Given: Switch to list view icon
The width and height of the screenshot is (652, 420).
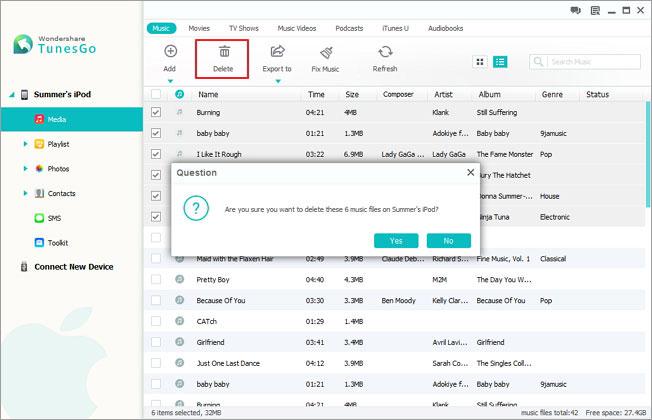Looking at the screenshot, I should pyautogui.click(x=500, y=62).
